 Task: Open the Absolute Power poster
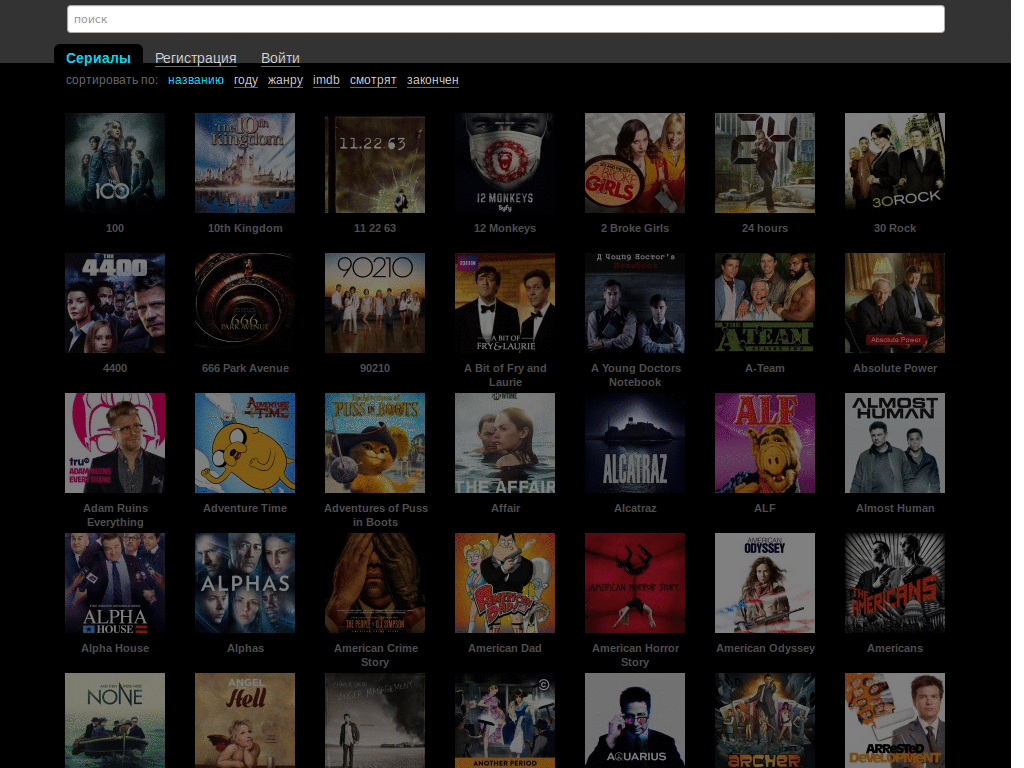point(895,303)
